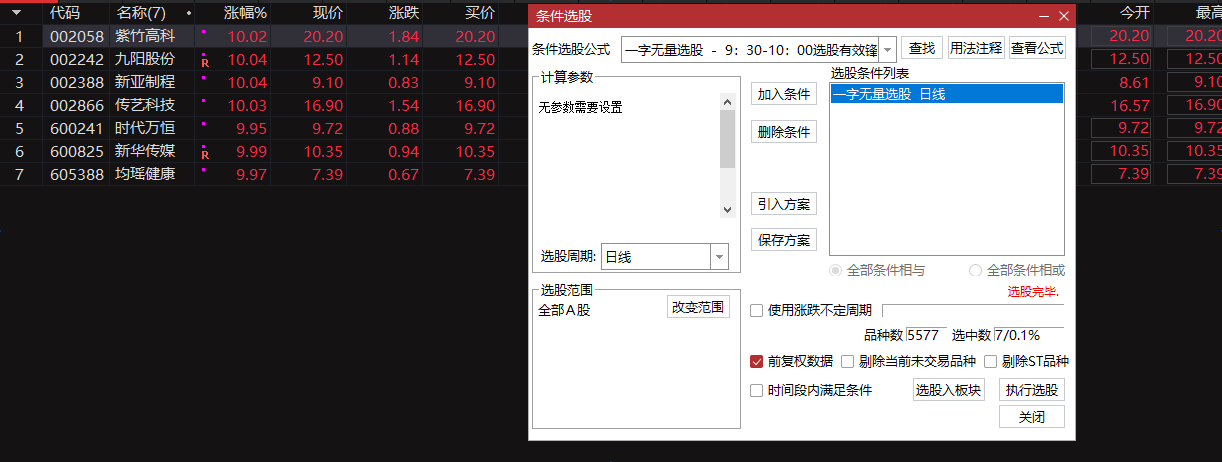
Task: Click the 选中数 7/0.1% field
Action: pos(1029,335)
